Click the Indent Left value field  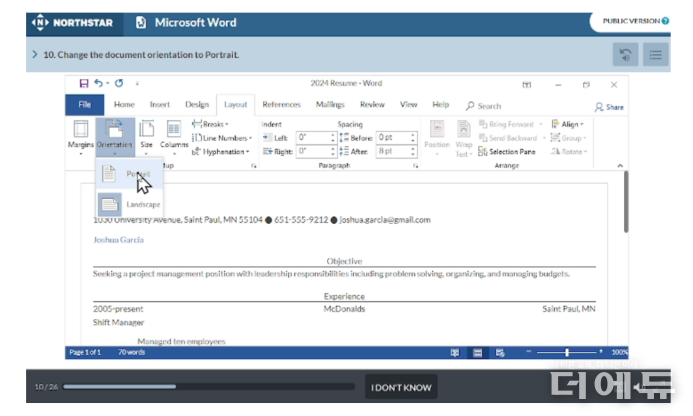click(x=313, y=137)
